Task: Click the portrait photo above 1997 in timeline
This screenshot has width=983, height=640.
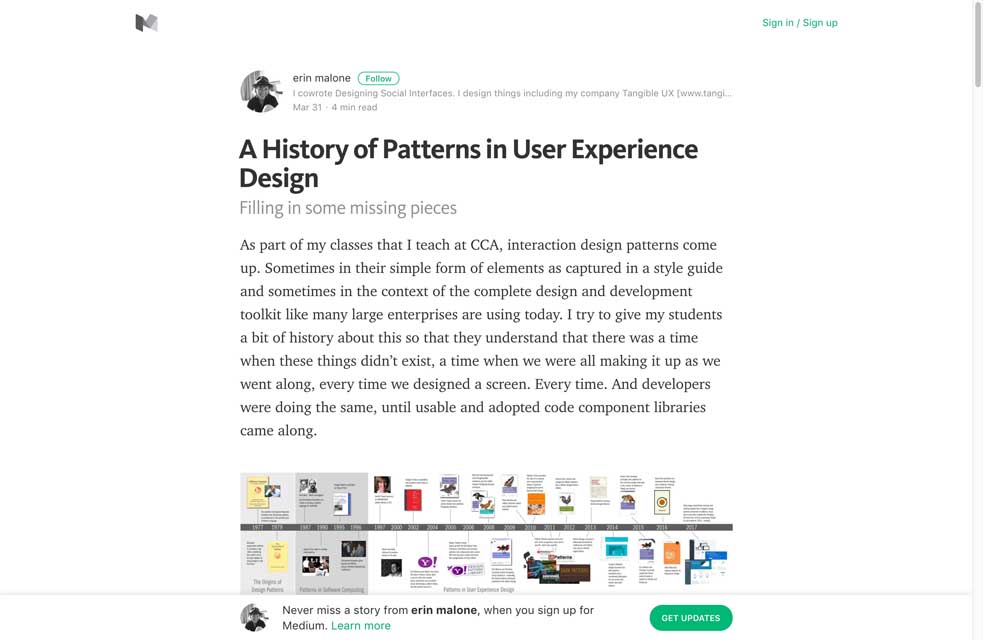Action: tap(382, 486)
